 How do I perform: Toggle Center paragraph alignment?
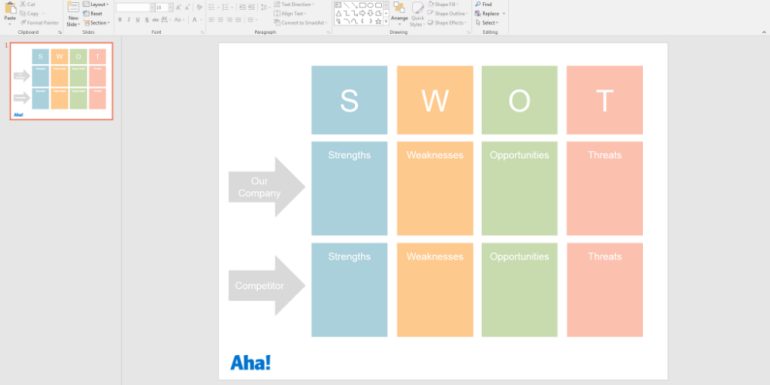coord(220,20)
